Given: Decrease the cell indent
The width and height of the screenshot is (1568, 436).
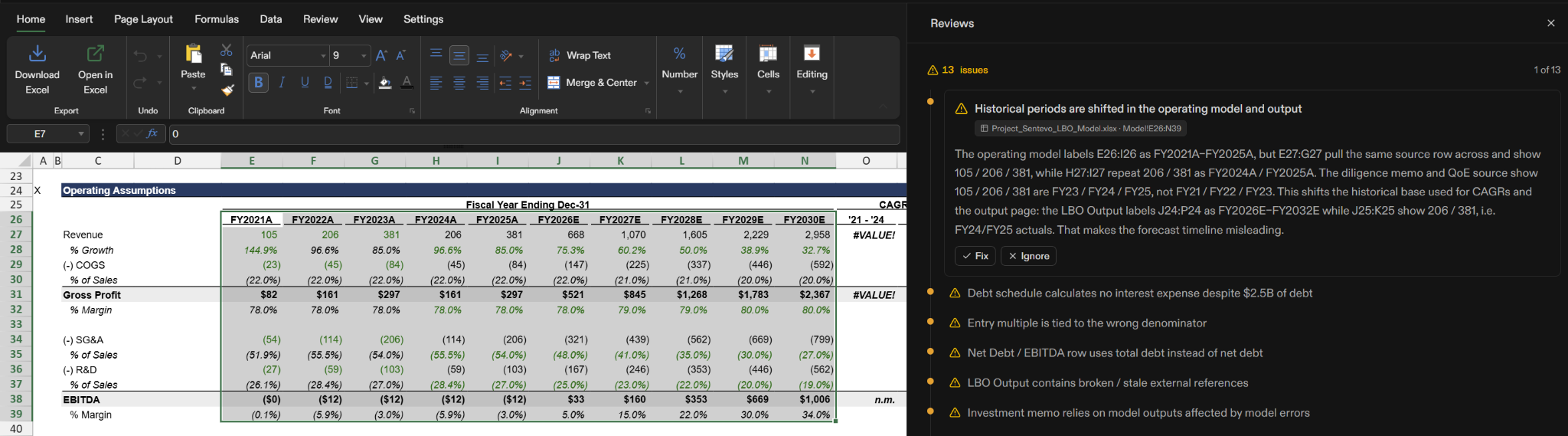Looking at the screenshot, I should (x=505, y=83).
